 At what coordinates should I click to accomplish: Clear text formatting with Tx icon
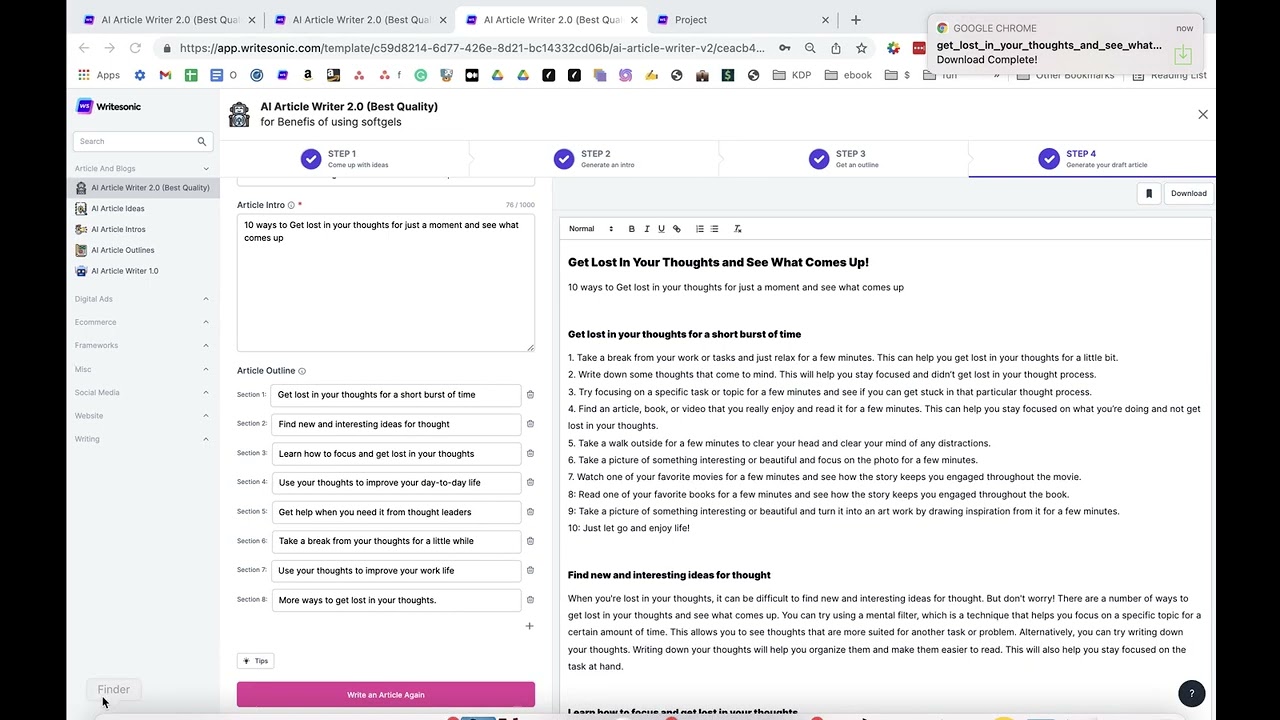point(738,229)
